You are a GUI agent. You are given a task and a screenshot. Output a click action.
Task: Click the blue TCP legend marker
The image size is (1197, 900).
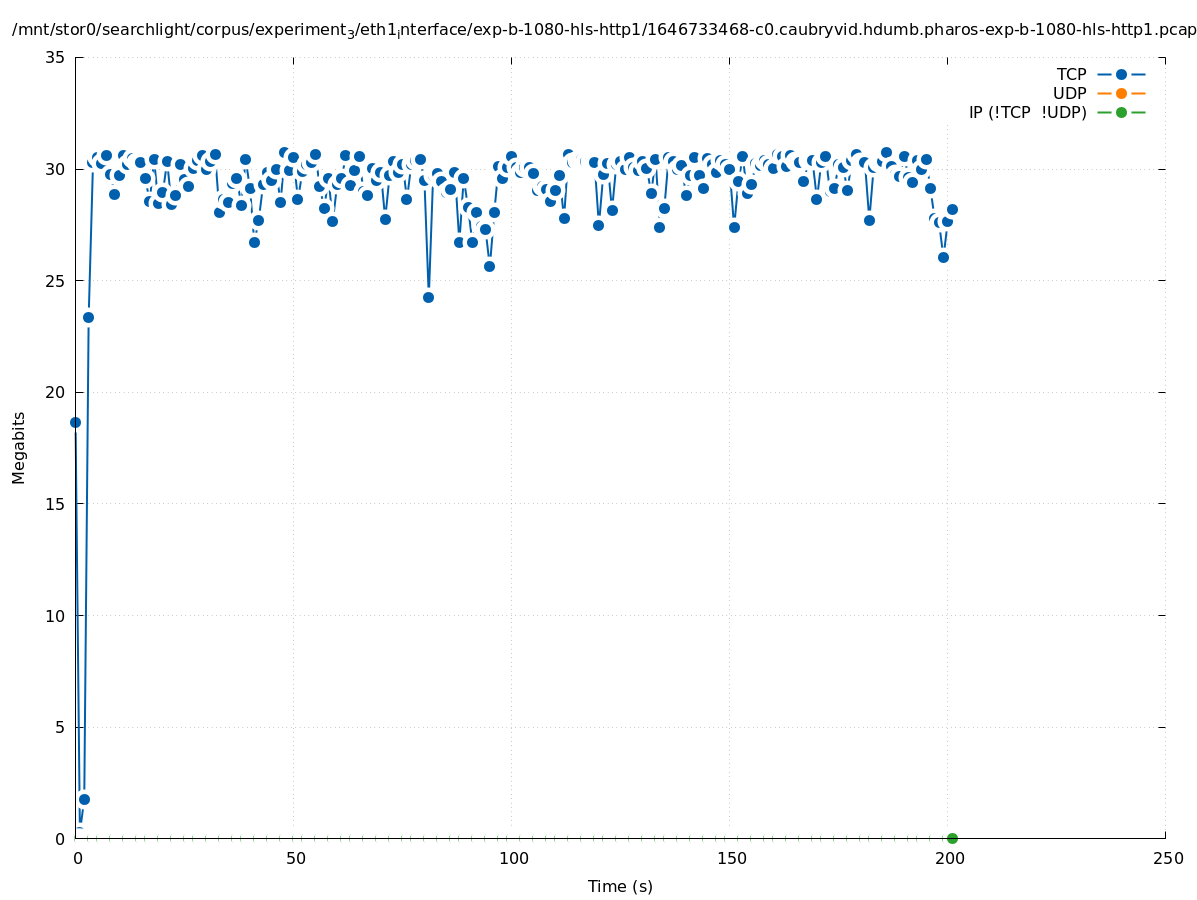1121,74
